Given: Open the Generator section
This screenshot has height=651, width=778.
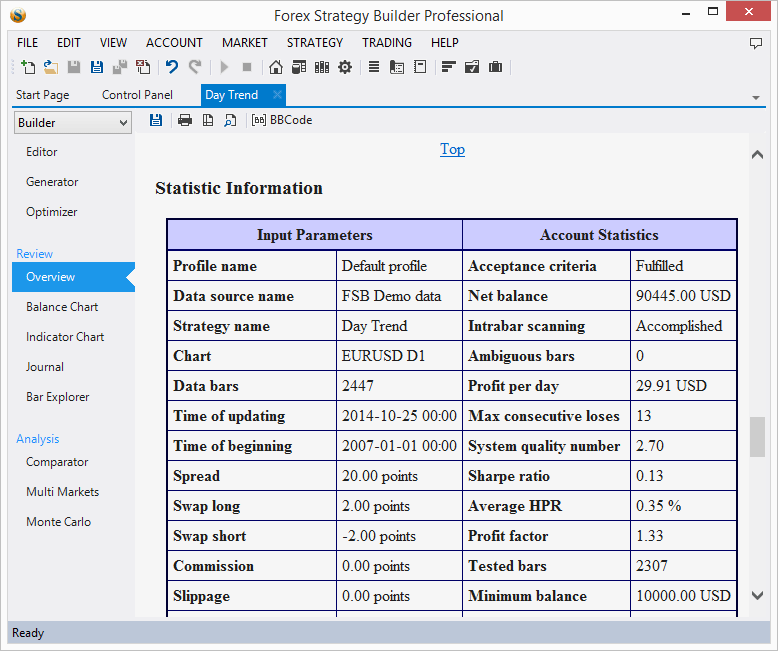Looking at the screenshot, I should point(52,182).
